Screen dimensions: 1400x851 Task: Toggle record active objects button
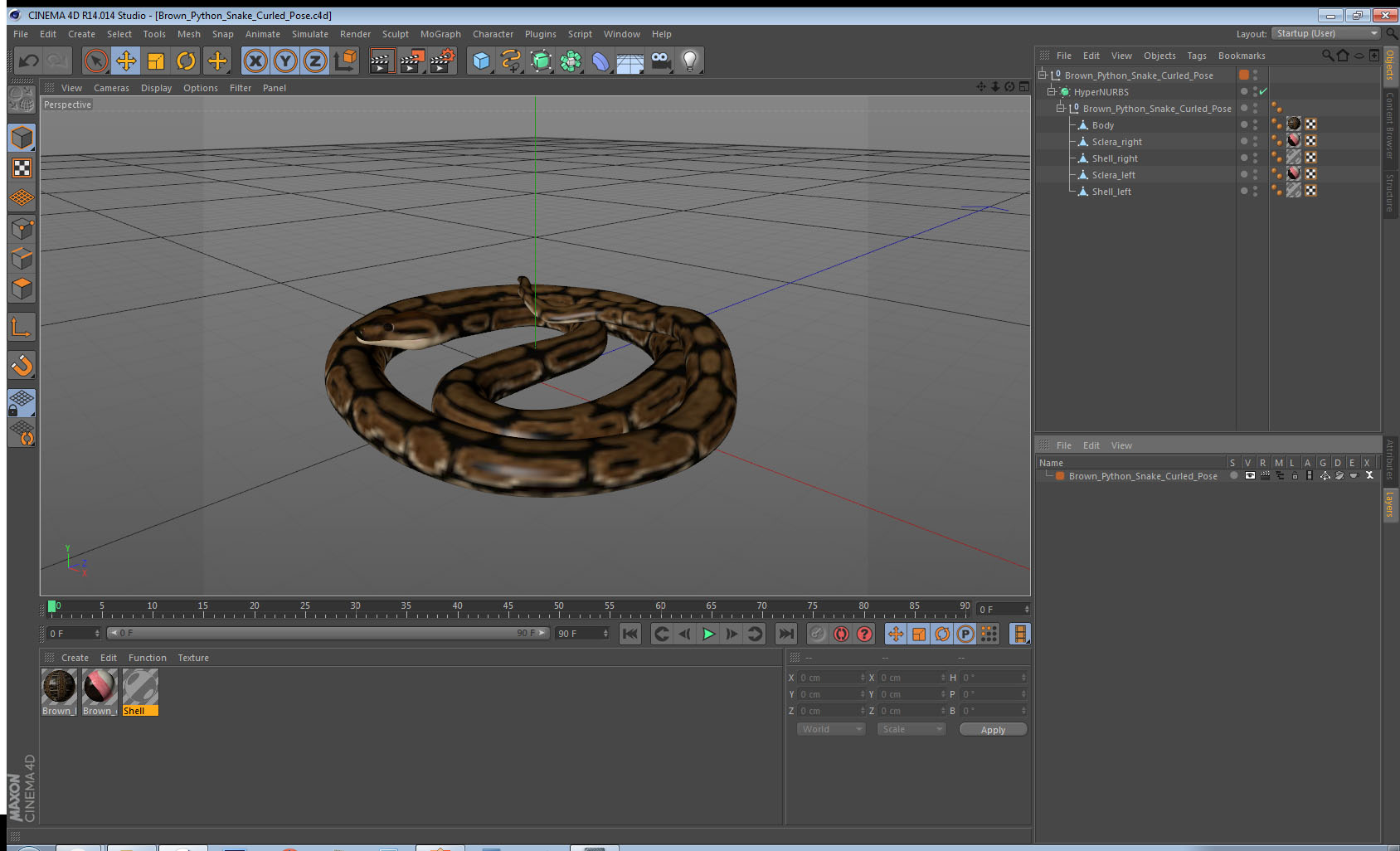(x=818, y=634)
